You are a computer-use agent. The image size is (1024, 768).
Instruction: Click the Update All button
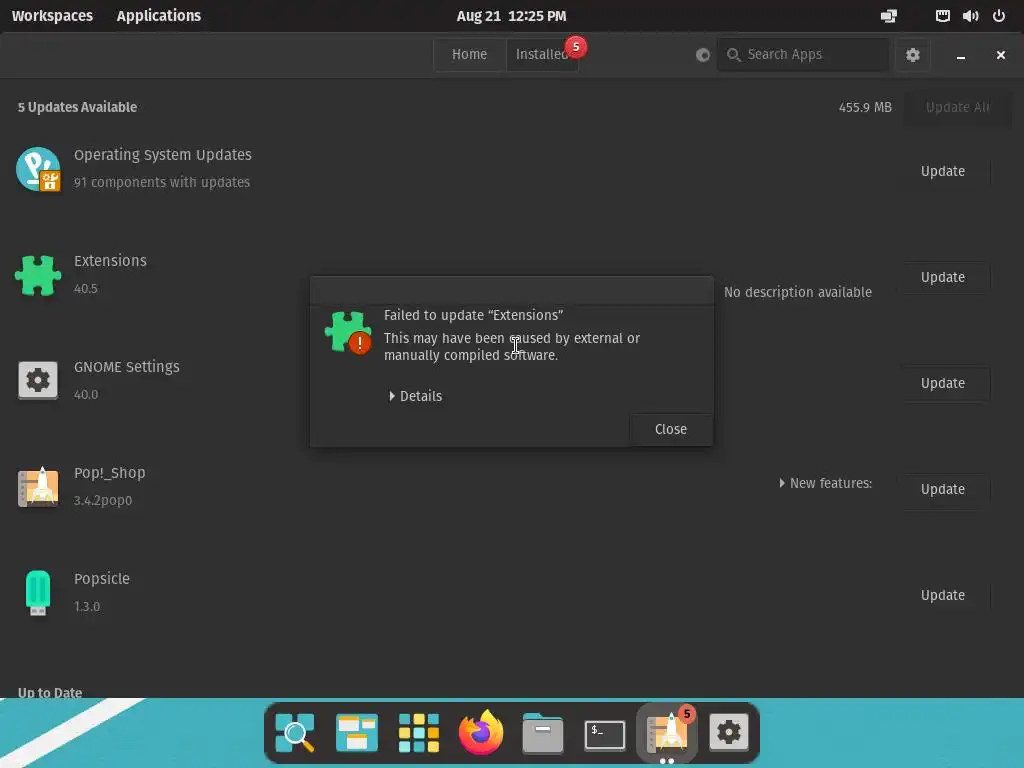[x=957, y=107]
